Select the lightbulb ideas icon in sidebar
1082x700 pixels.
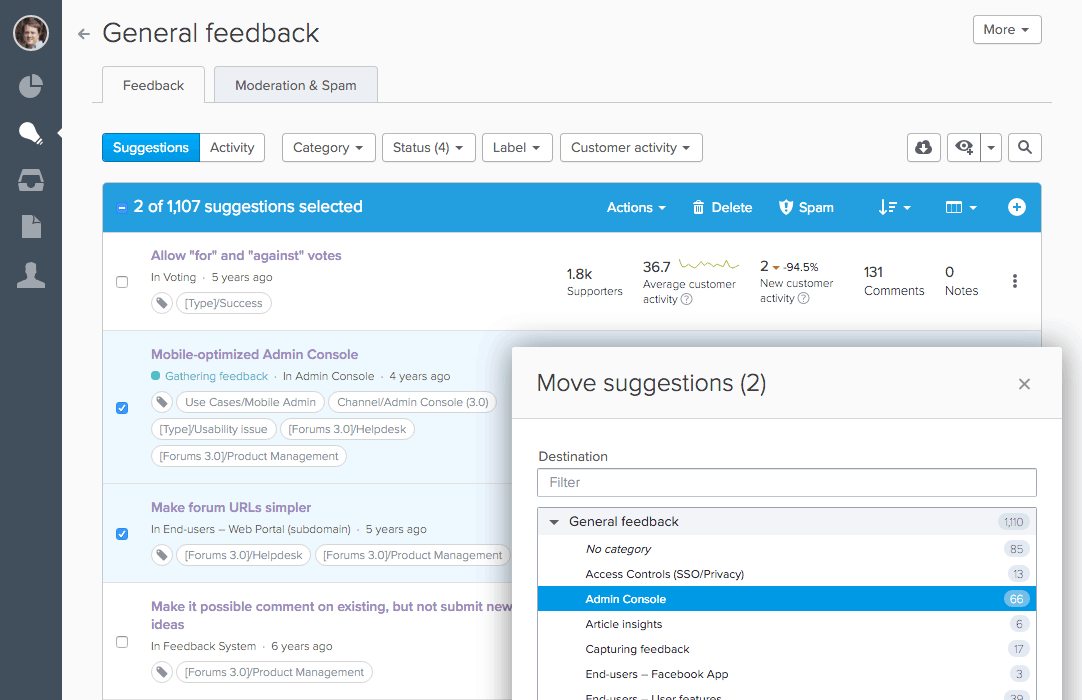tap(30, 131)
